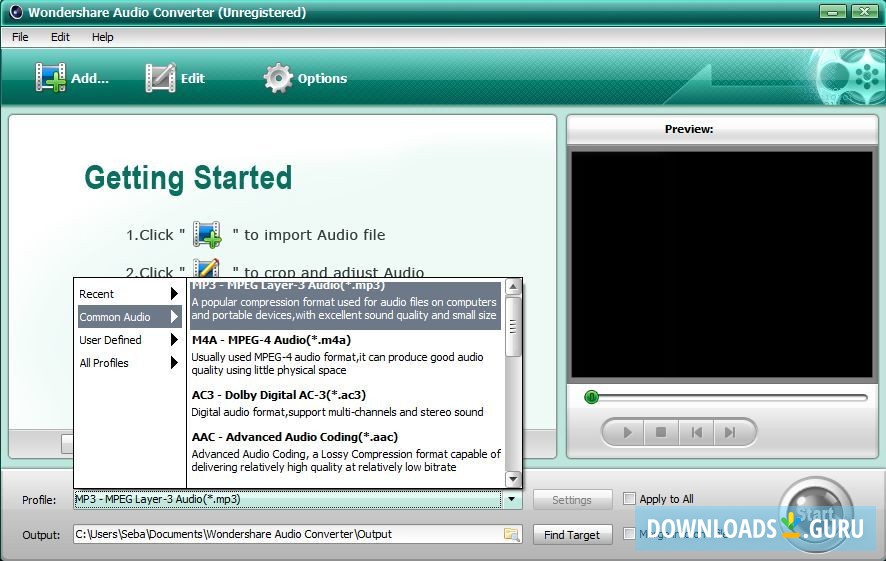Select the AC3 - Dolby Digital profile

pos(345,403)
